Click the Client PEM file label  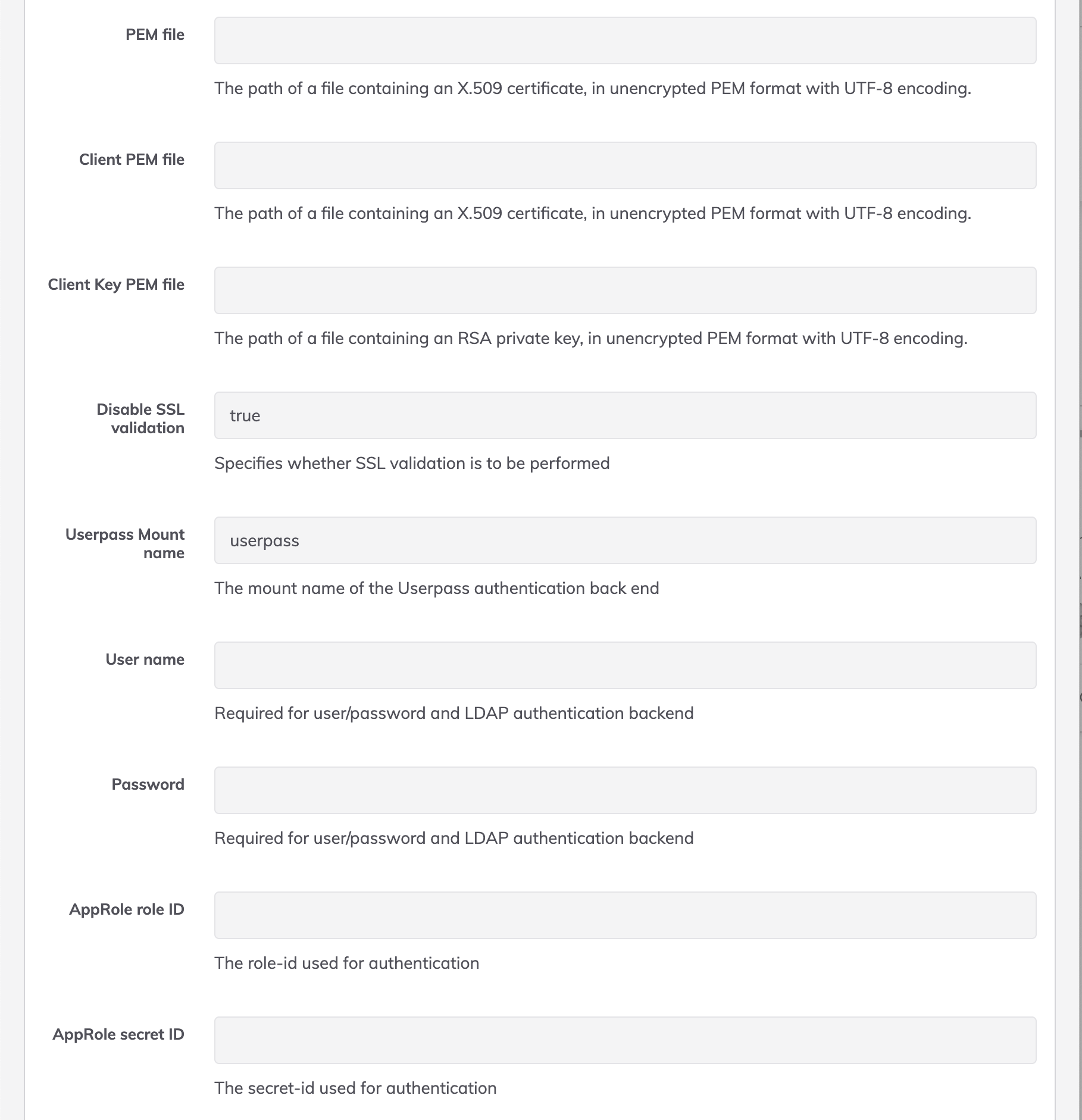pos(132,159)
